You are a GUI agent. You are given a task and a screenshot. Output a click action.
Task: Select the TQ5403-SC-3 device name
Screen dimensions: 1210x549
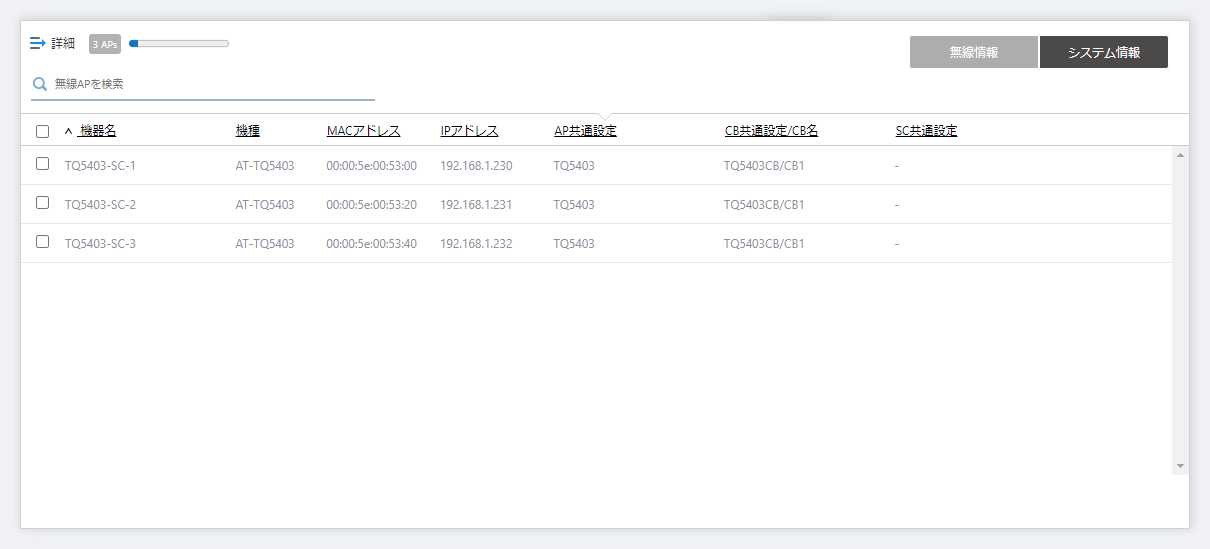click(100, 244)
